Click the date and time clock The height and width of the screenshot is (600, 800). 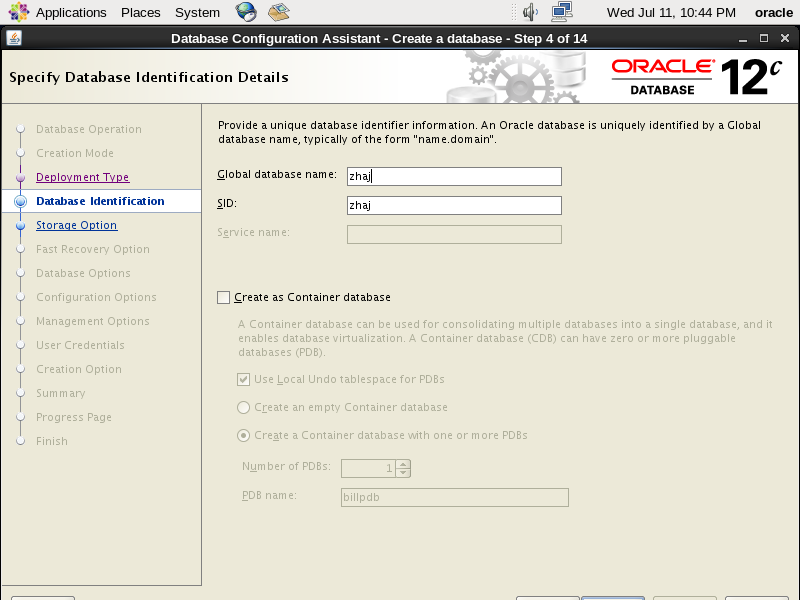coord(671,12)
